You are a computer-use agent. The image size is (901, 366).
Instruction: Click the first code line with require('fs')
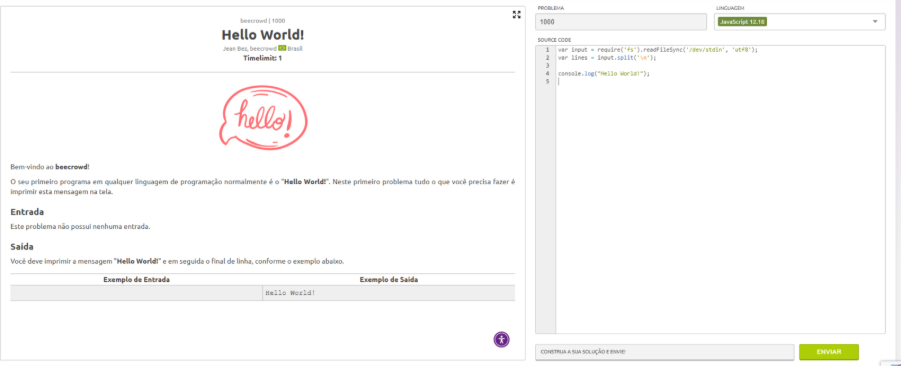(x=658, y=49)
